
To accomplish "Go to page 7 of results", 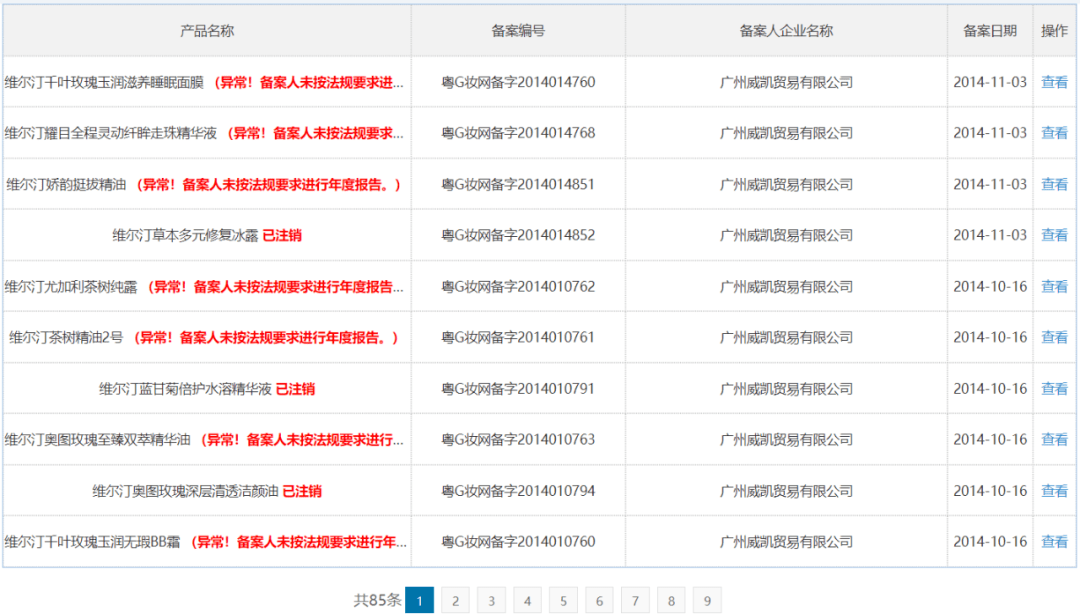I will pyautogui.click(x=635, y=600).
